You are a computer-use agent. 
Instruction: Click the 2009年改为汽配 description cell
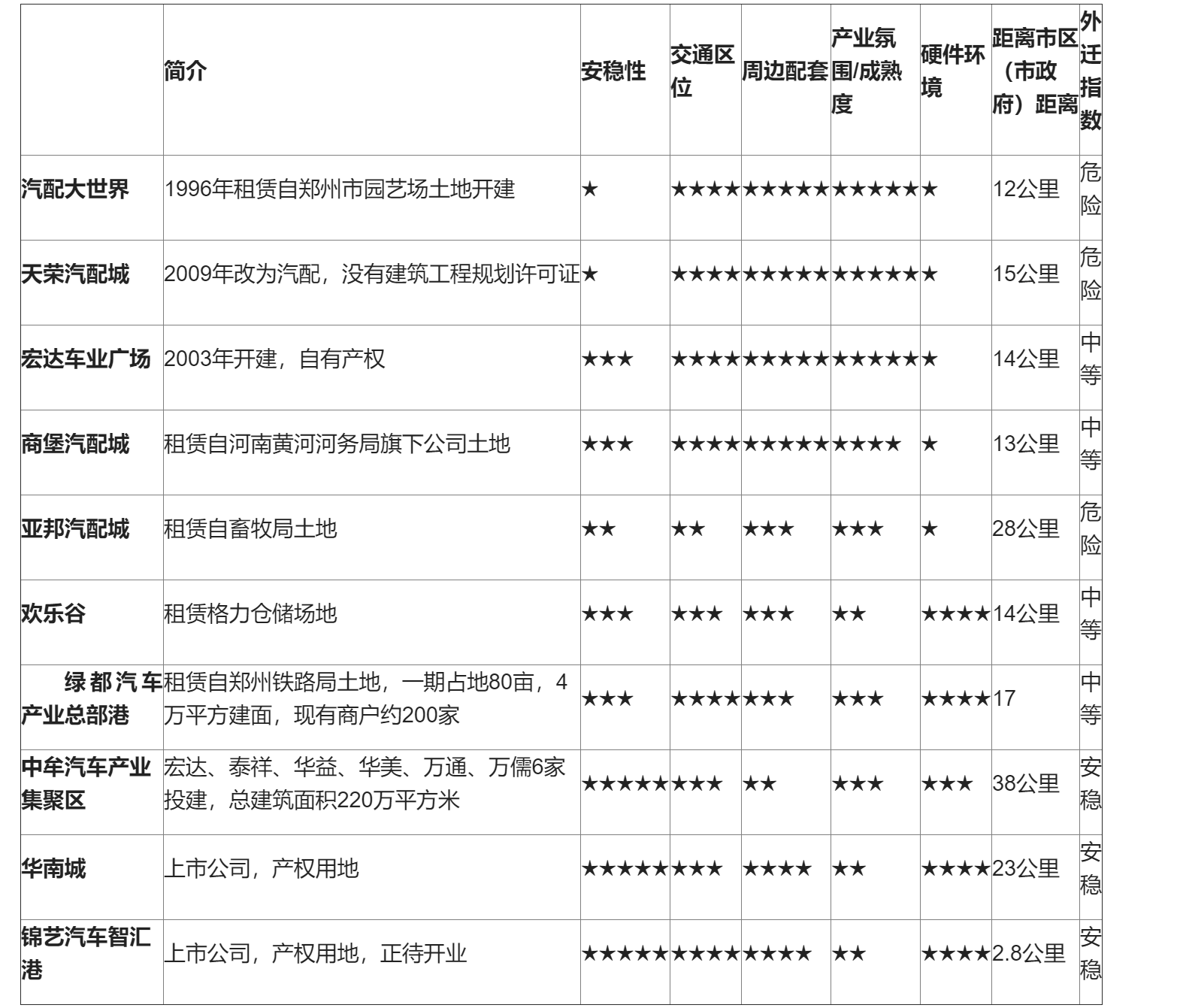click(372, 274)
